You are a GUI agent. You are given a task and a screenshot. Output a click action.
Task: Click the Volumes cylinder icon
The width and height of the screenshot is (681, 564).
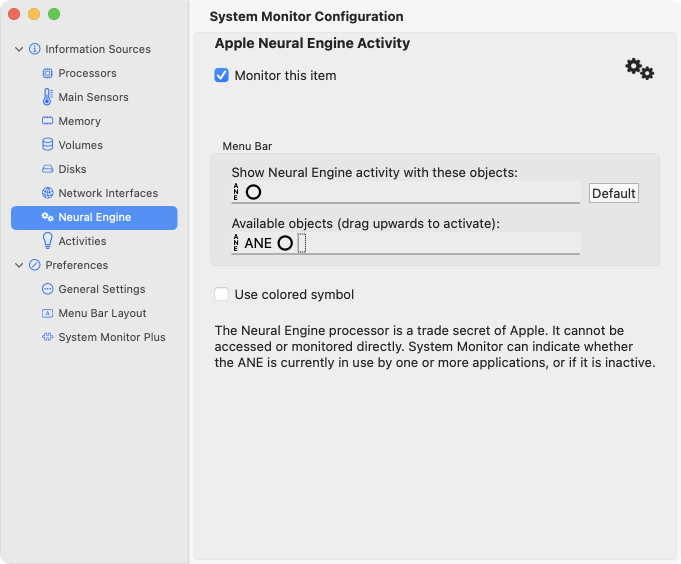click(x=47, y=145)
